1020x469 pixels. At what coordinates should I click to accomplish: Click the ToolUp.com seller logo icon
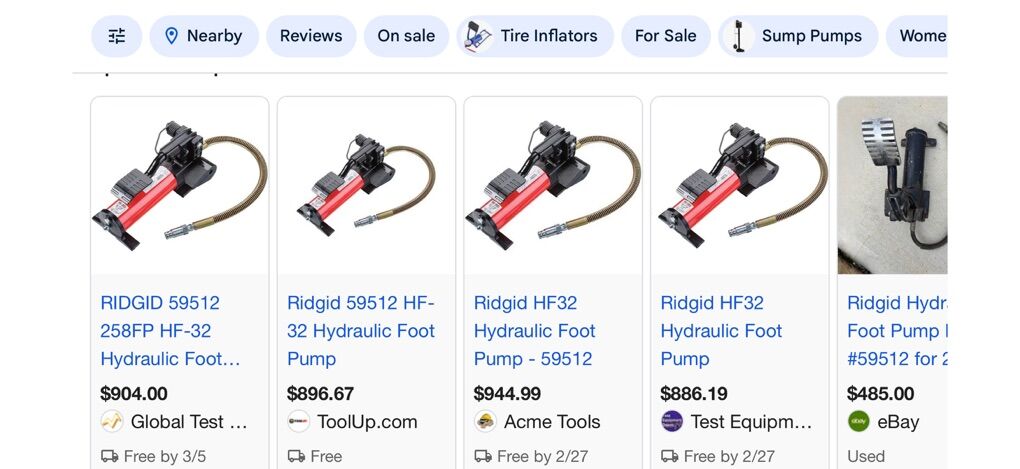(298, 422)
